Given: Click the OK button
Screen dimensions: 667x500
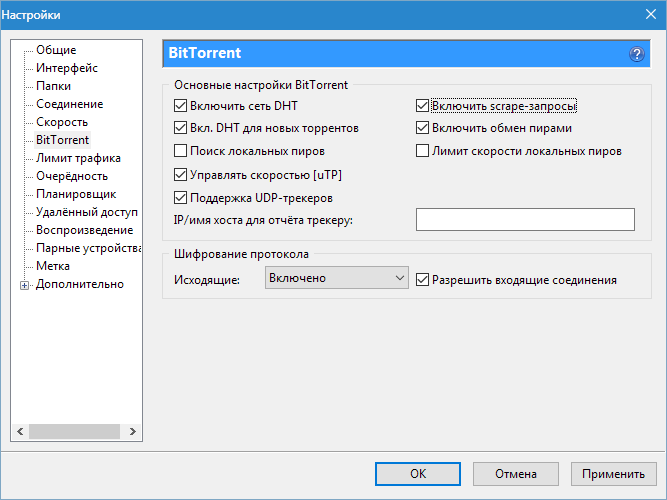Looking at the screenshot, I should tap(418, 474).
